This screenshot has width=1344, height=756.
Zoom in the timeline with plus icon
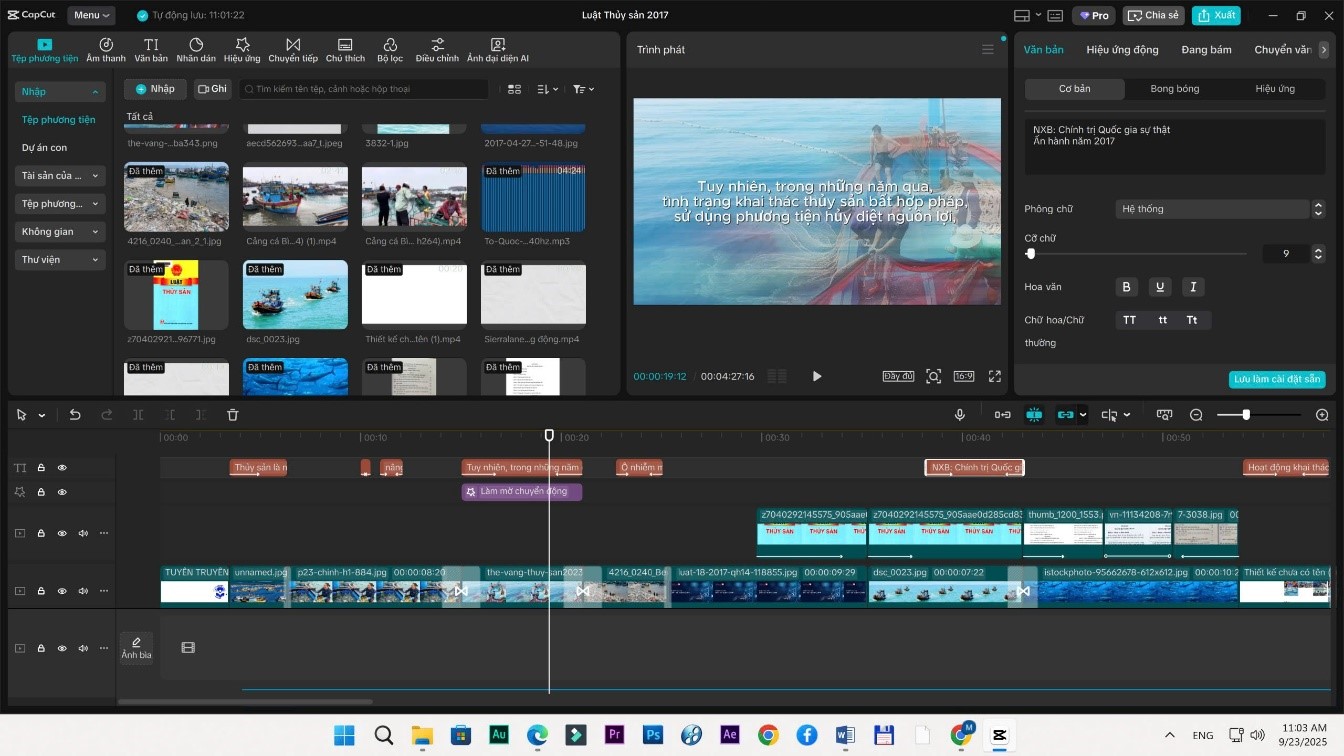[1322, 415]
